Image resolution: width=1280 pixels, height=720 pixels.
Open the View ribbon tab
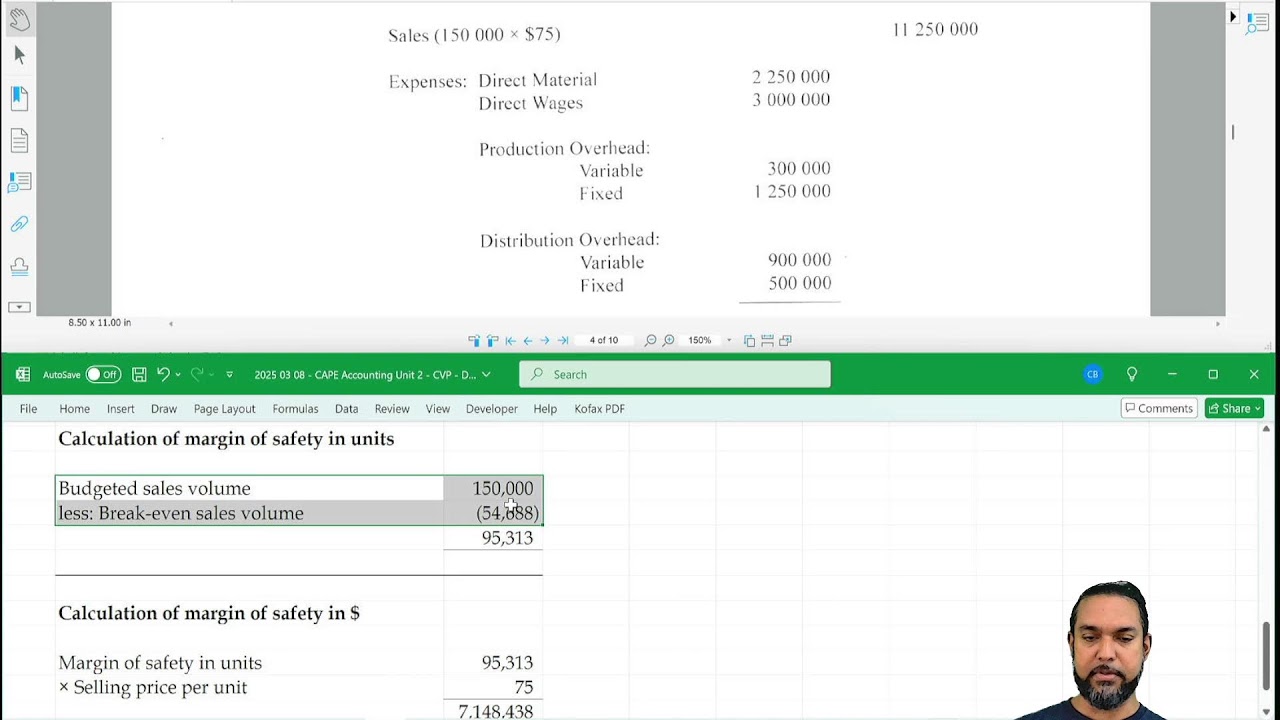438,409
